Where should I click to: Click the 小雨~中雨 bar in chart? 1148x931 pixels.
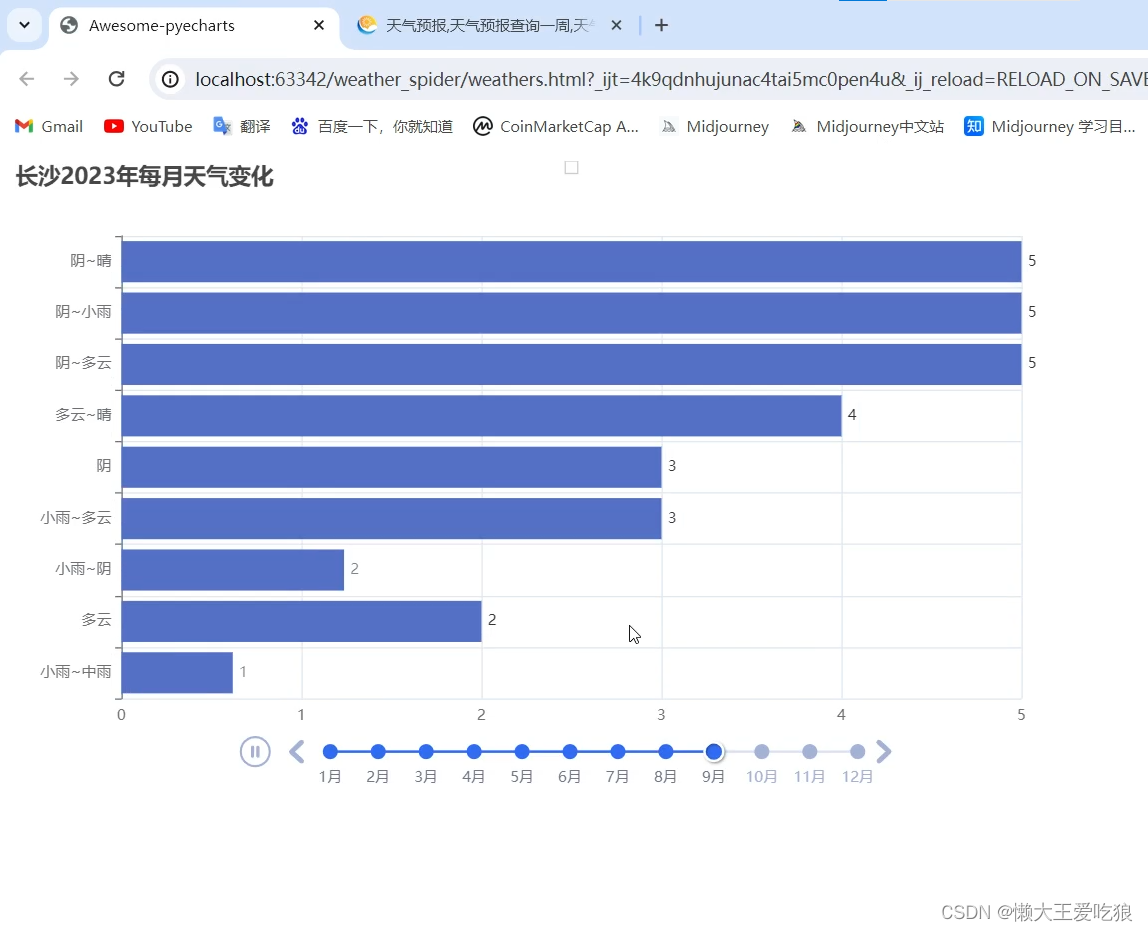177,672
